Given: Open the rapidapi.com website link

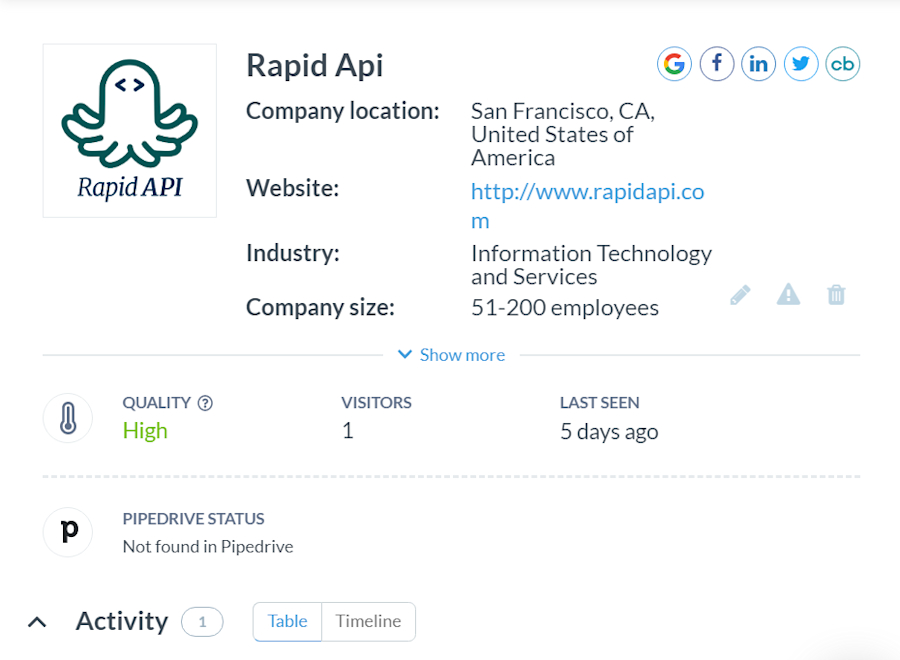Looking at the screenshot, I should (587, 191).
